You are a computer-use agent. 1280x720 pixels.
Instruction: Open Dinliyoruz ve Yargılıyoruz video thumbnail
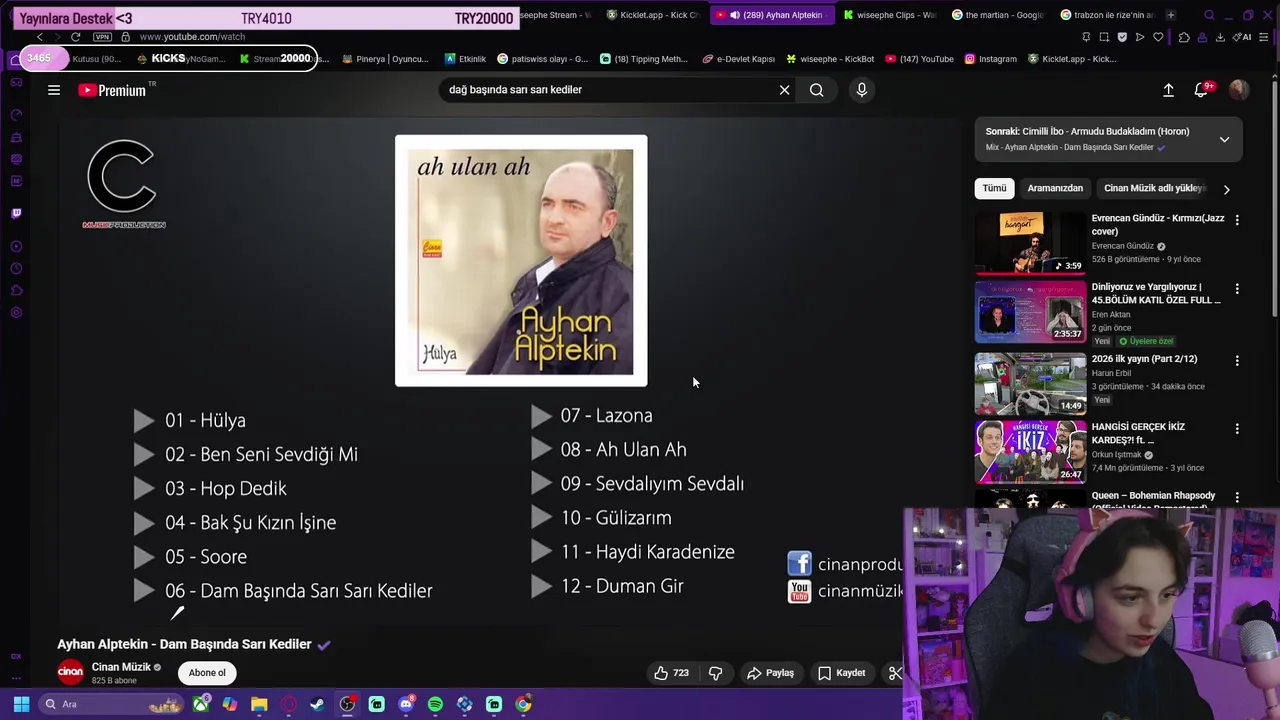pos(1030,311)
